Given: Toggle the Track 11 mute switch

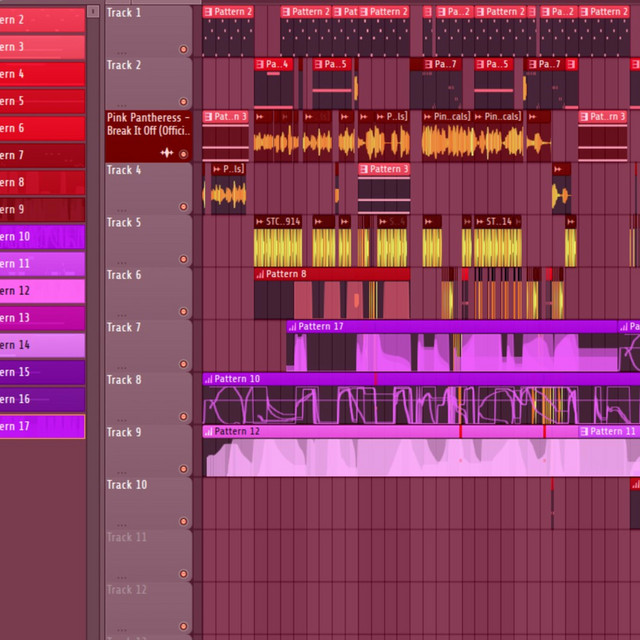Looking at the screenshot, I should [x=184, y=573].
